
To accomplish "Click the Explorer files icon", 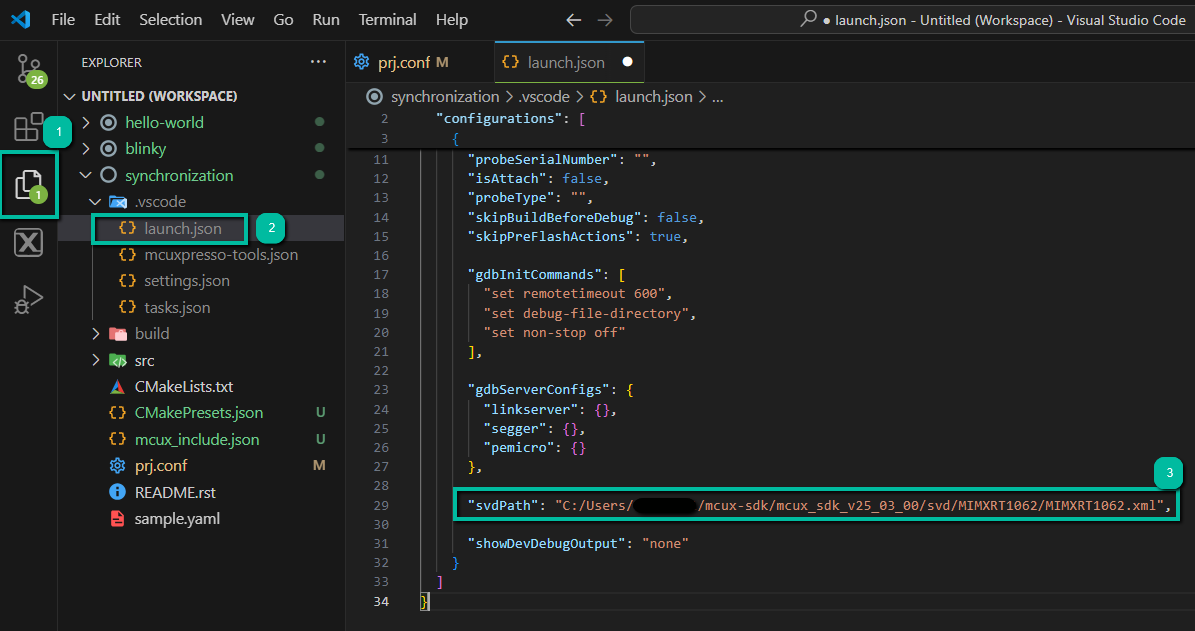I will pos(28,183).
